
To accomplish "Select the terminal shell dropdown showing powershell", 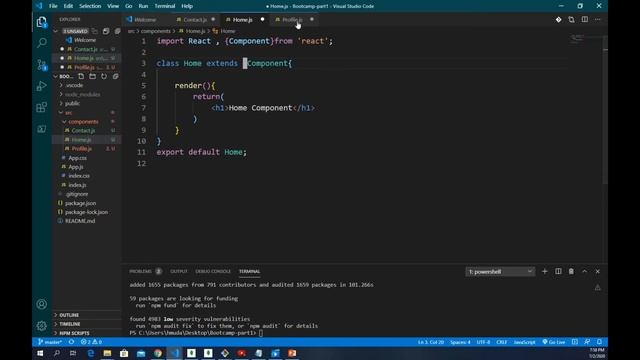I will pos(500,271).
